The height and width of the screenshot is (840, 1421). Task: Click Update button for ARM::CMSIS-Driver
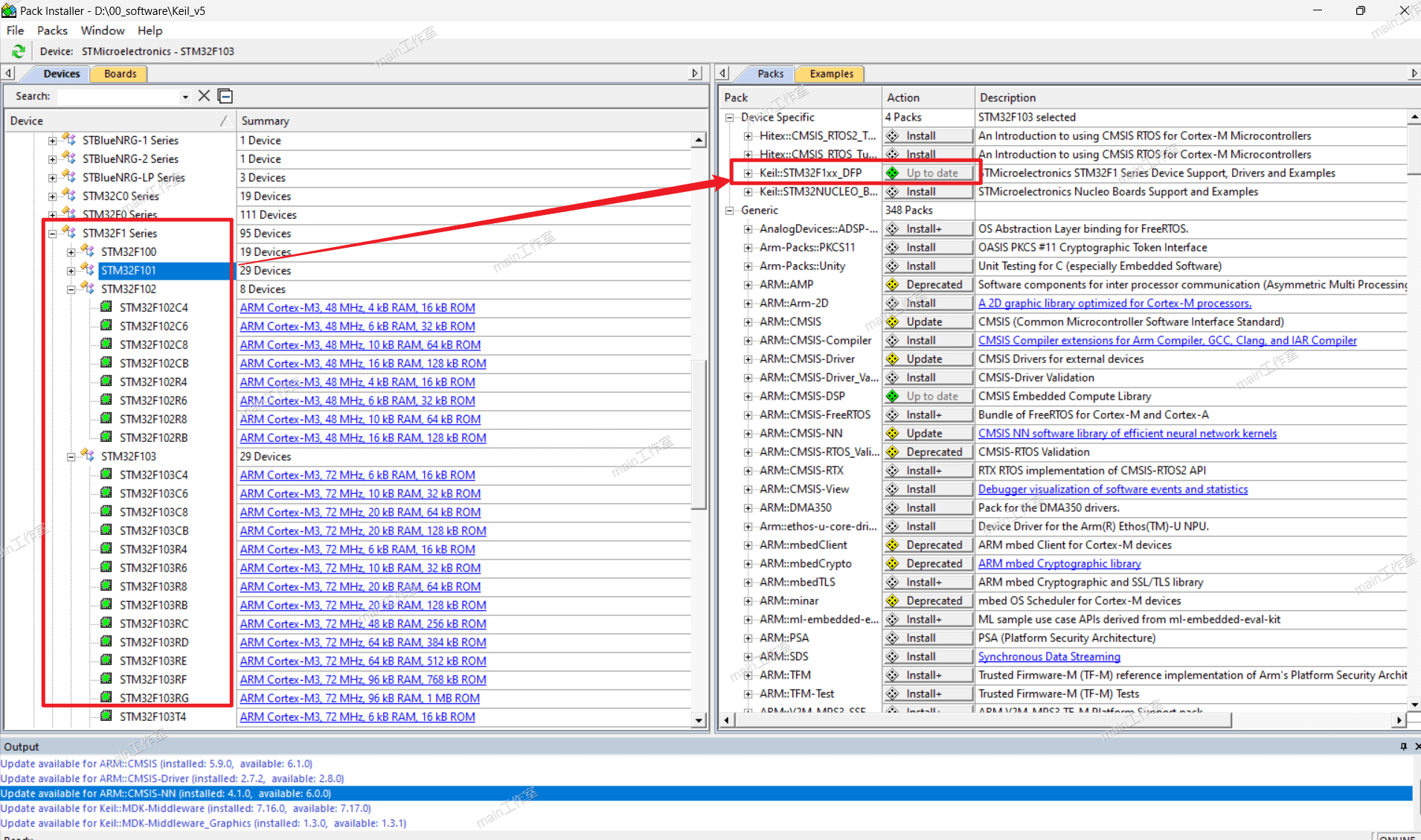click(x=928, y=359)
